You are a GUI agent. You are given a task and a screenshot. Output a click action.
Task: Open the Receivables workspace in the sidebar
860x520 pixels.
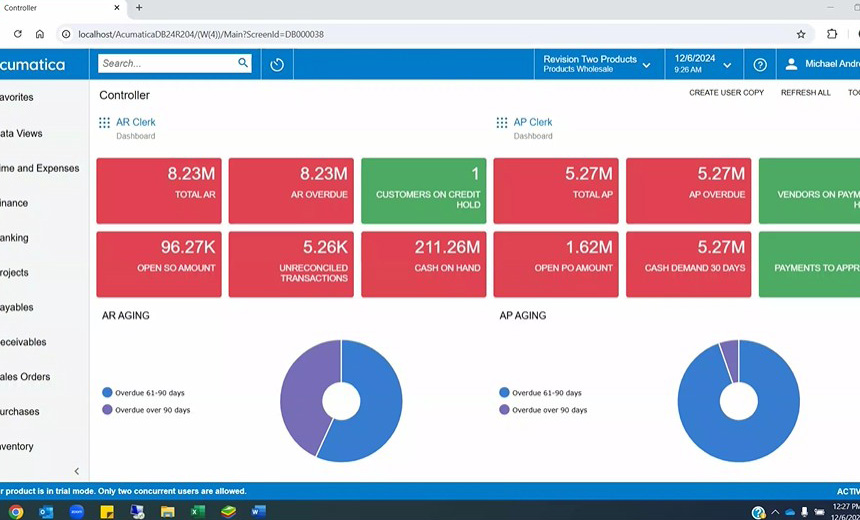point(23,342)
